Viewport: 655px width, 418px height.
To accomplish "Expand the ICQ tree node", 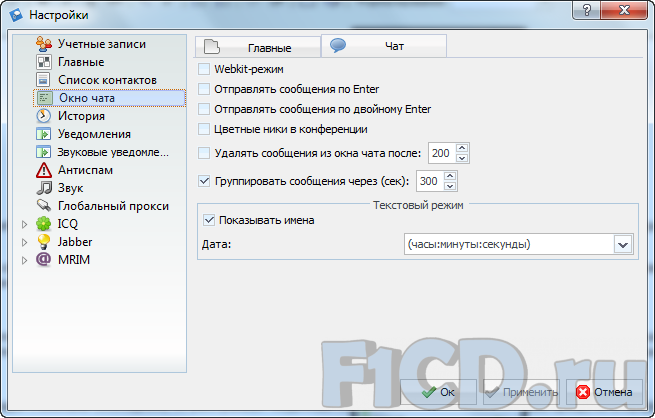I will [25, 224].
